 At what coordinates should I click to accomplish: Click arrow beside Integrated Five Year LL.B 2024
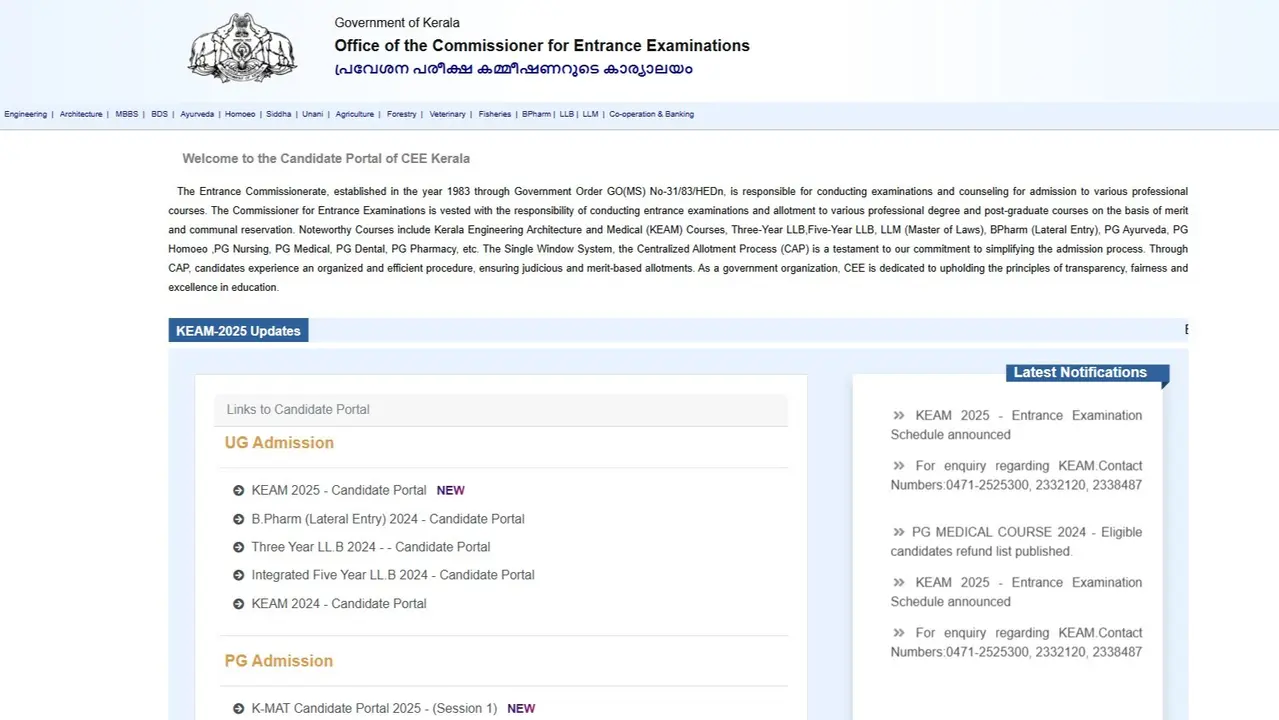[x=237, y=574]
